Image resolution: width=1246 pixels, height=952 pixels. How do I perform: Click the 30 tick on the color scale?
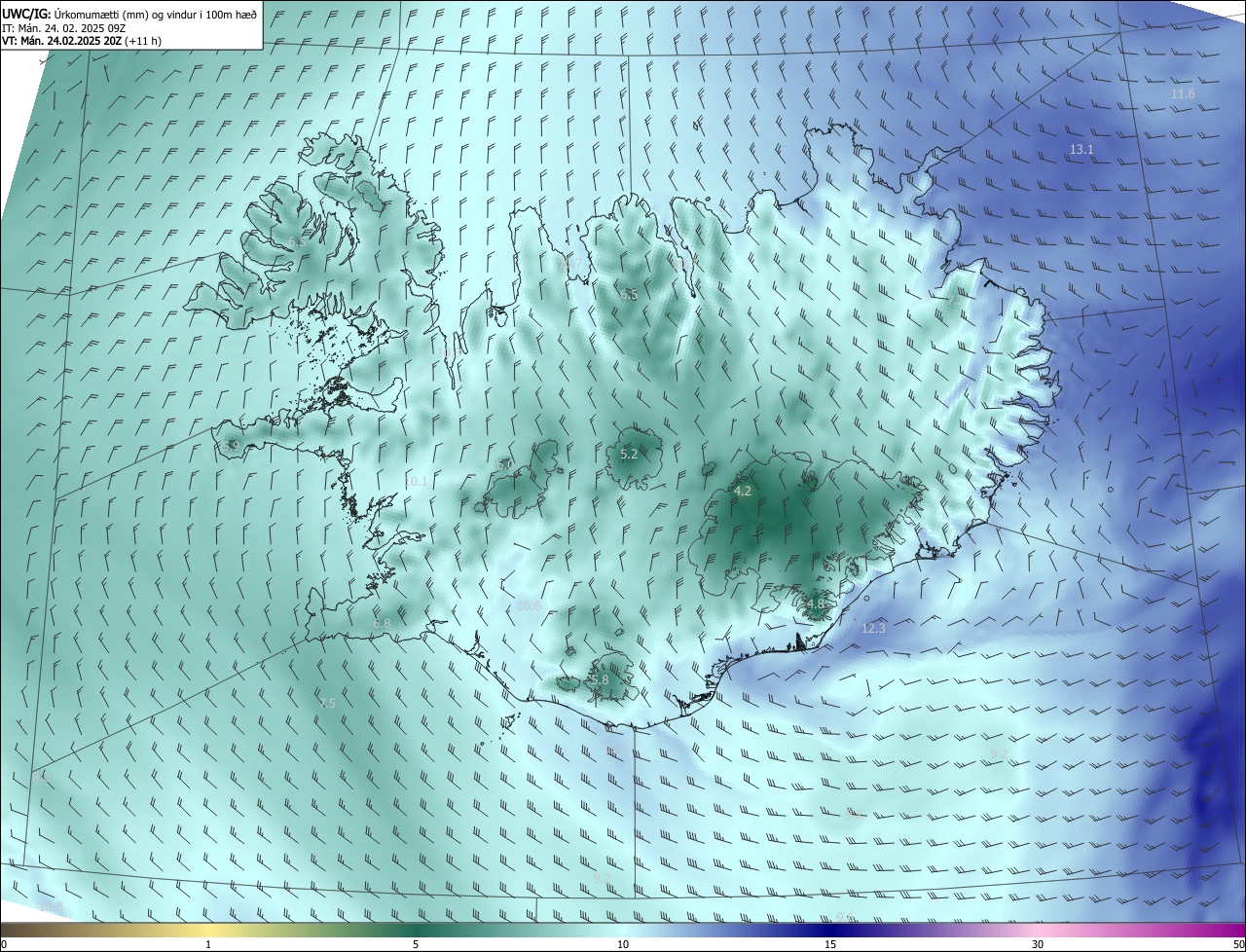1038,944
